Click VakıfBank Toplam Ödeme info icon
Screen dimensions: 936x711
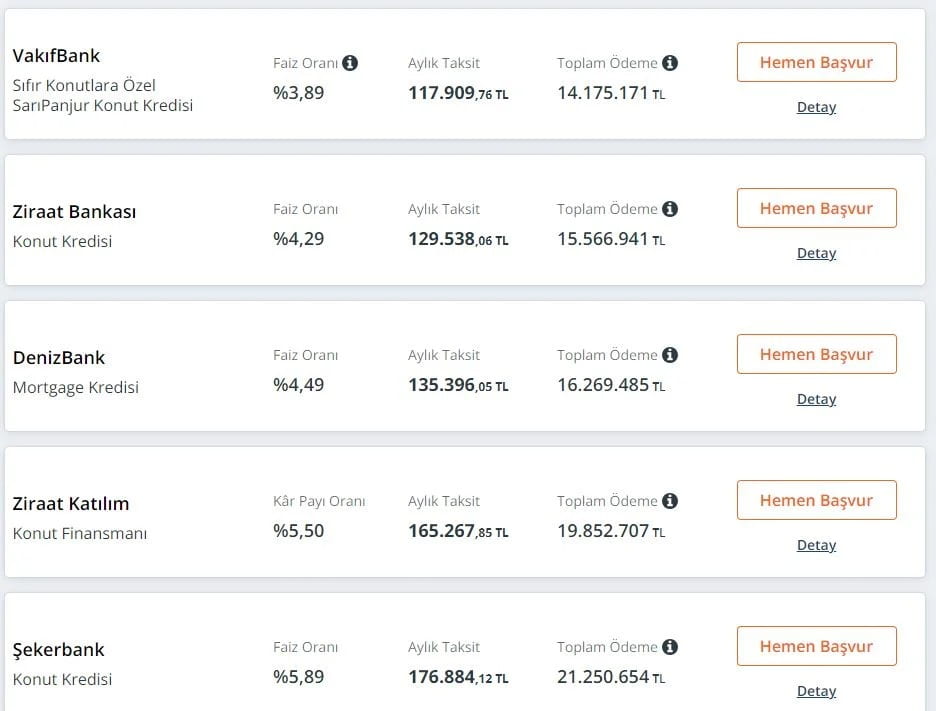click(670, 63)
